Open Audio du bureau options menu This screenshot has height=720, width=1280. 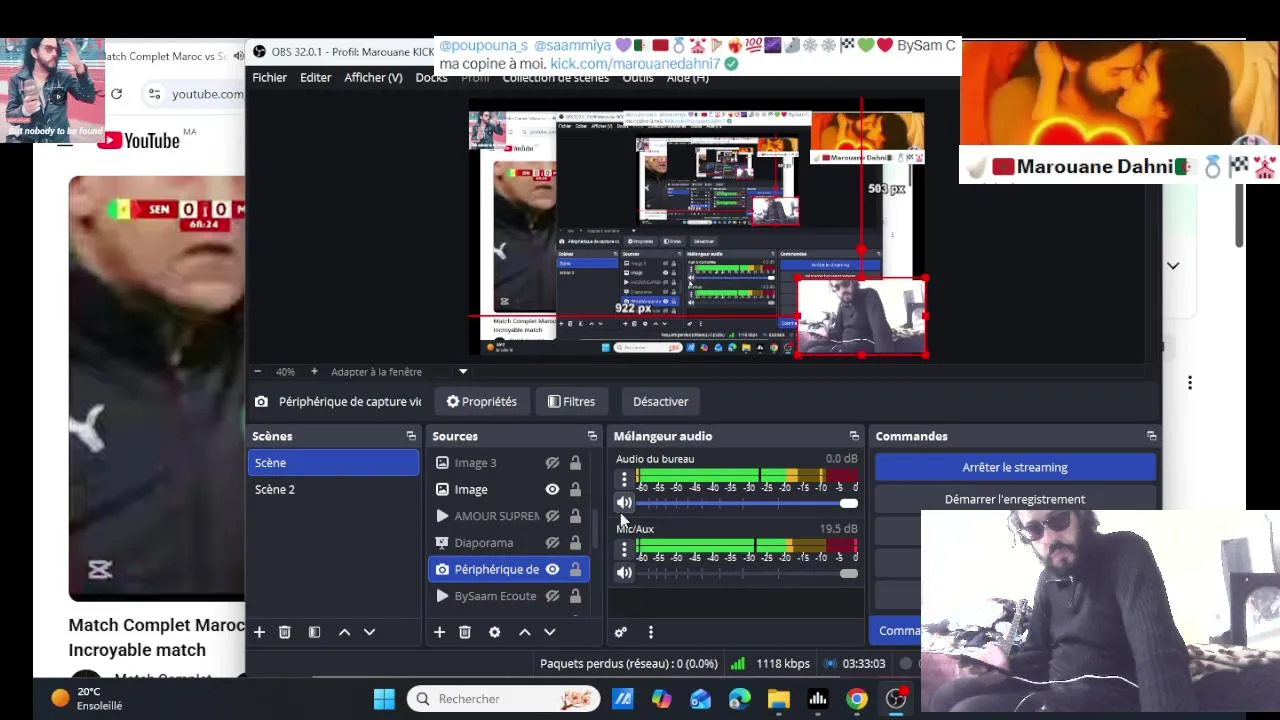[x=625, y=479]
